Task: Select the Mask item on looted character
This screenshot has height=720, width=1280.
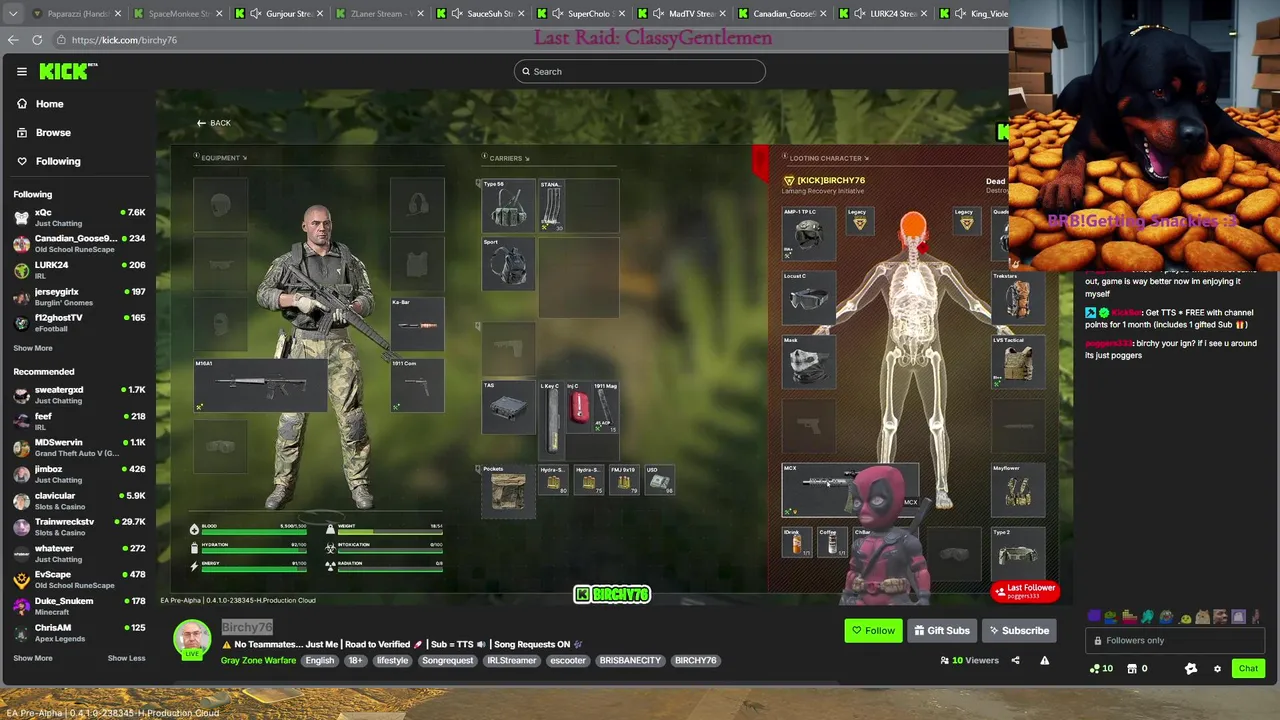Action: [x=808, y=361]
